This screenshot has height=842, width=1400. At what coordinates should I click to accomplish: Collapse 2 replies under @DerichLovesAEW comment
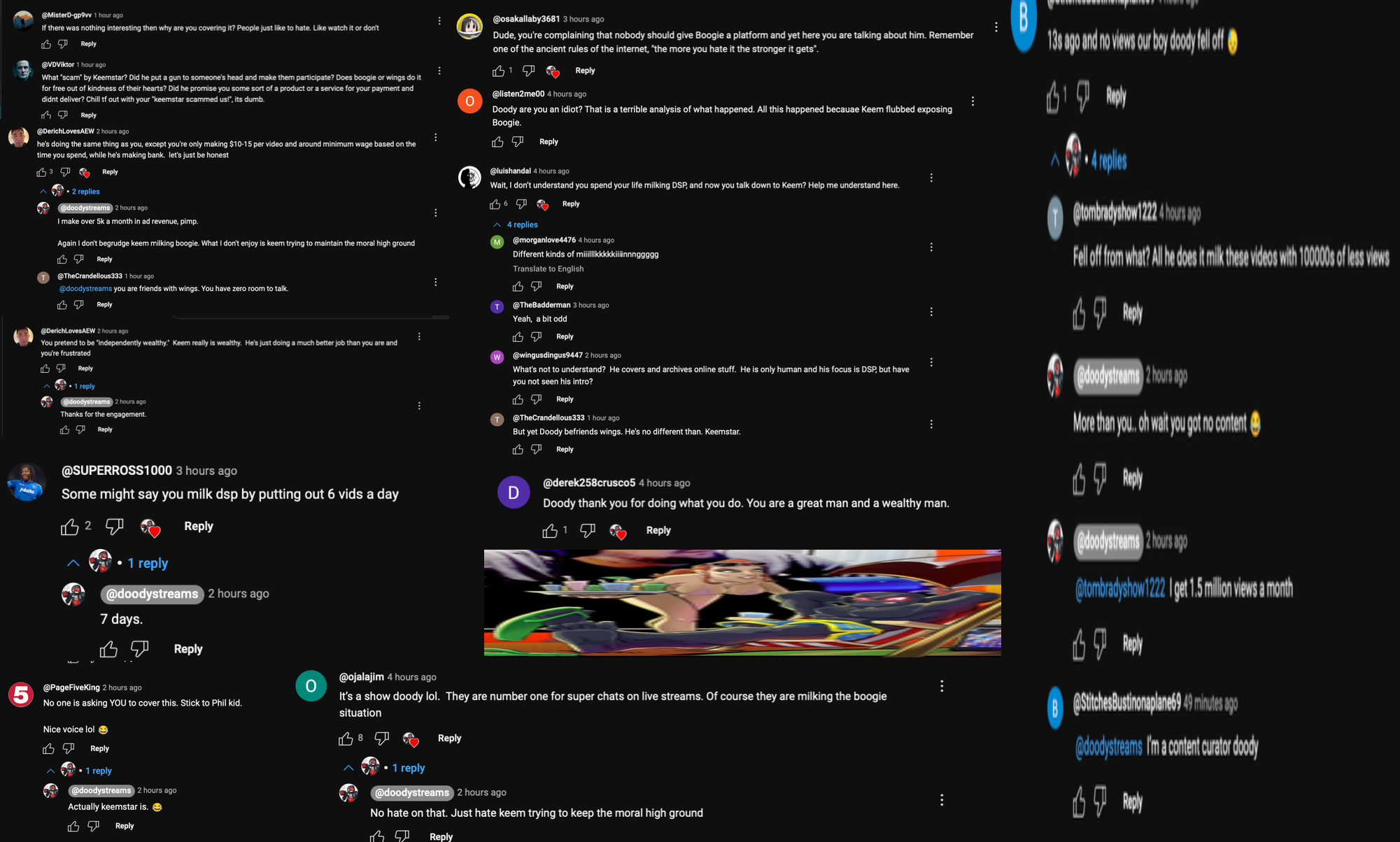[70, 191]
